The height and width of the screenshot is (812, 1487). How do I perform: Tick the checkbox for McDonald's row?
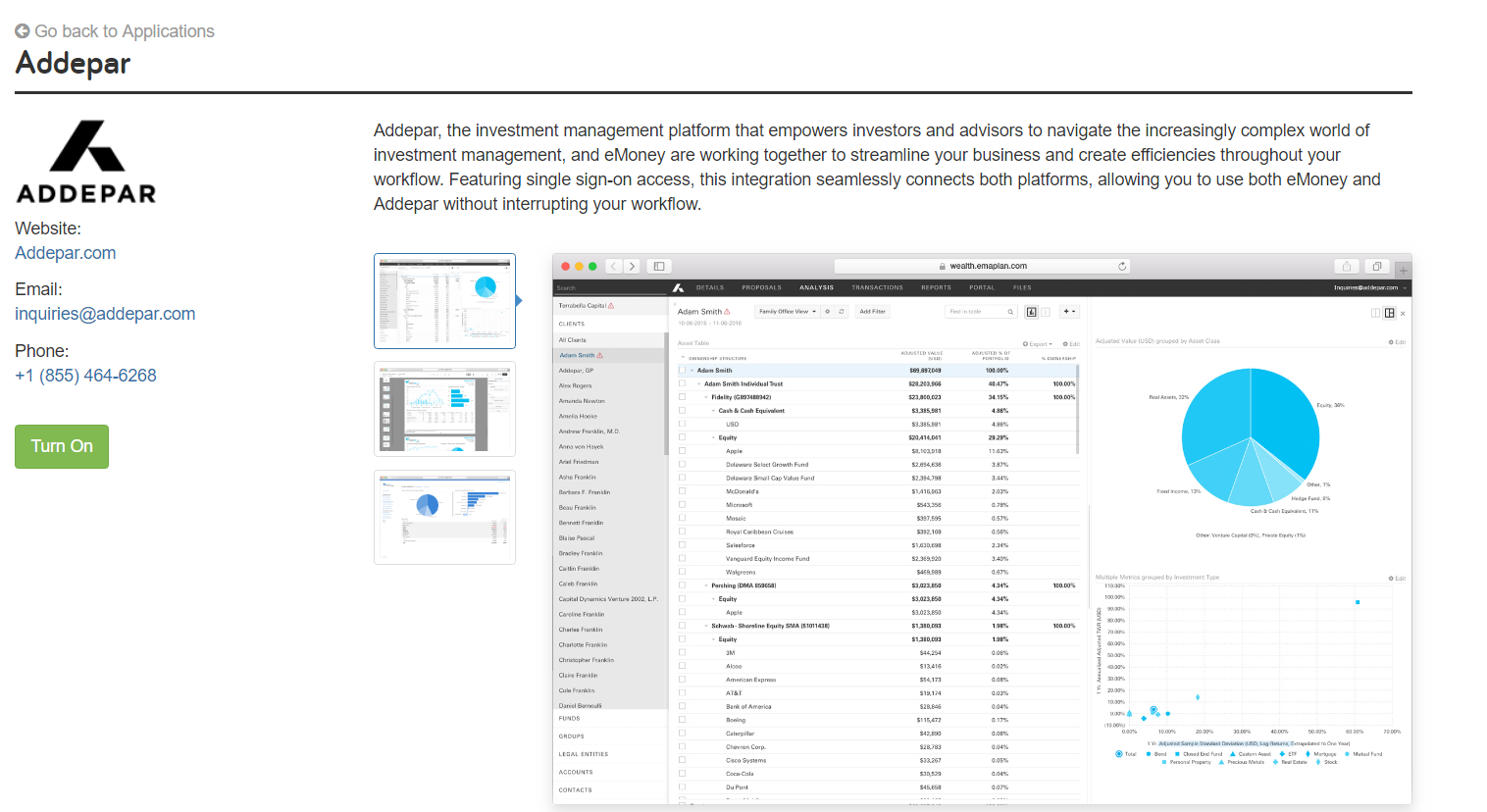click(x=682, y=491)
